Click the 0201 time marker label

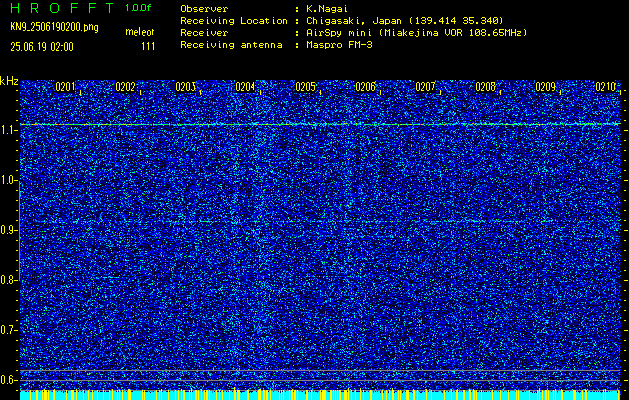click(65, 87)
